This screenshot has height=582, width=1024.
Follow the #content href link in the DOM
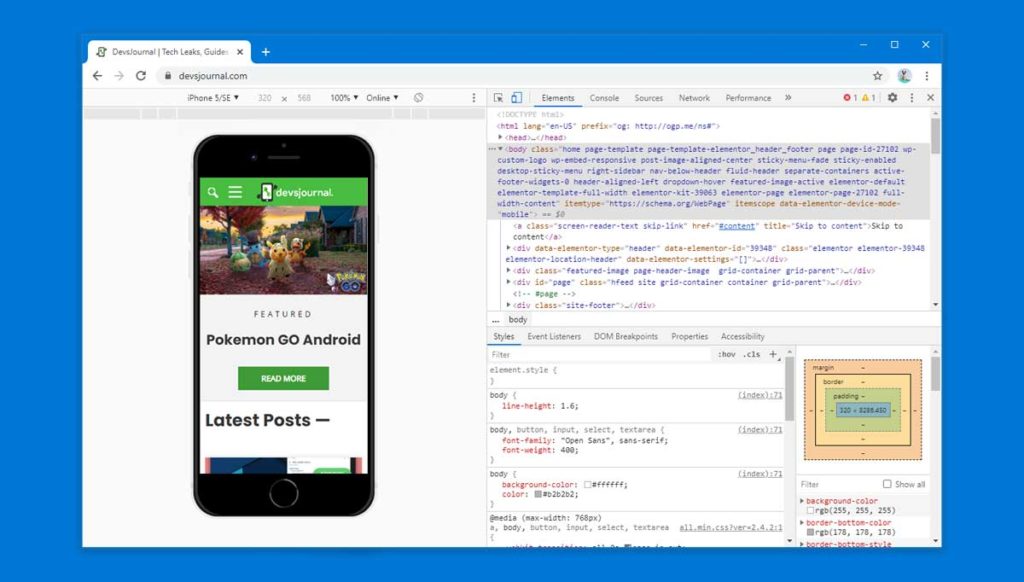735,225
